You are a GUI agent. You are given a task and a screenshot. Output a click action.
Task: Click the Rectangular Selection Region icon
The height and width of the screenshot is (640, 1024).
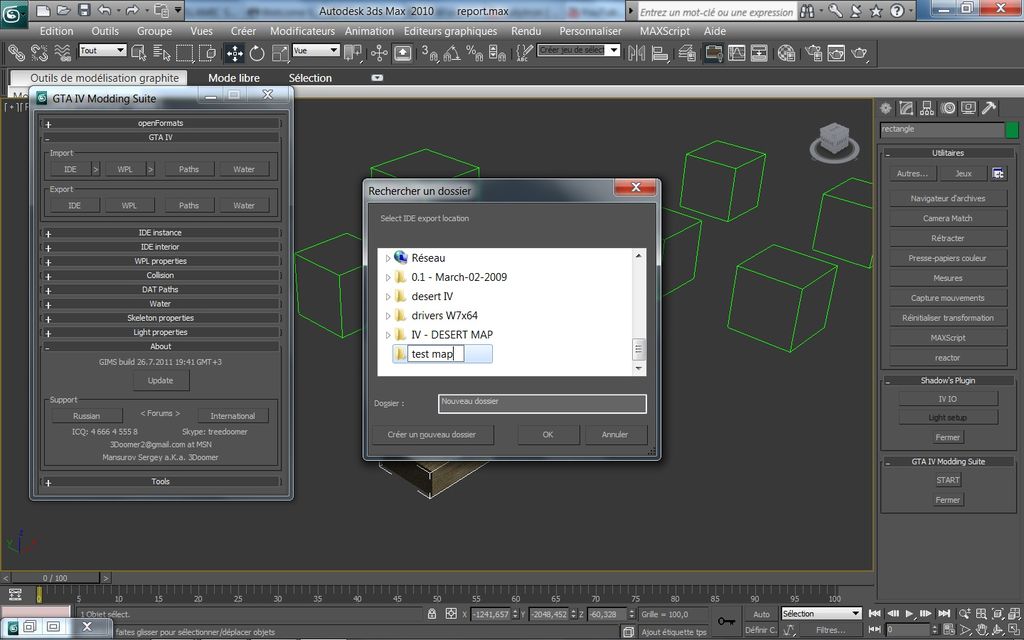(x=185, y=53)
